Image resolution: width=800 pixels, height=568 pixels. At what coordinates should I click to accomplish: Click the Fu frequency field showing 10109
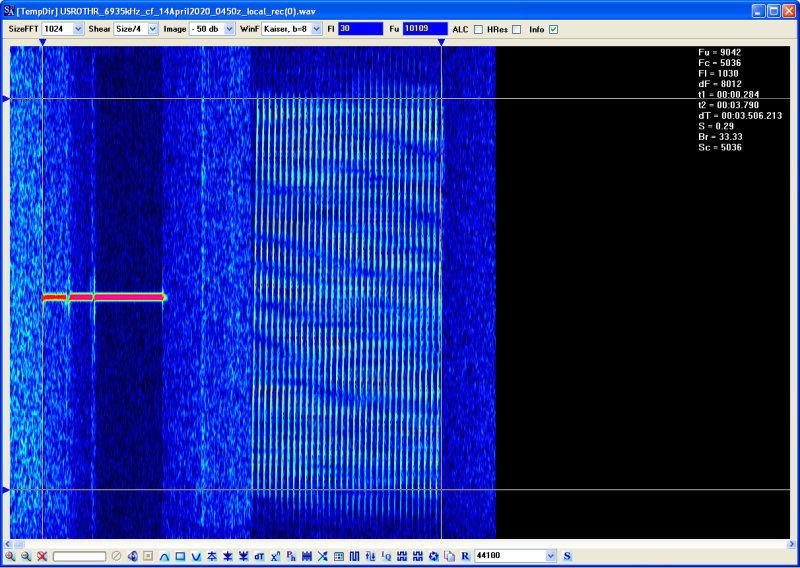click(x=425, y=29)
